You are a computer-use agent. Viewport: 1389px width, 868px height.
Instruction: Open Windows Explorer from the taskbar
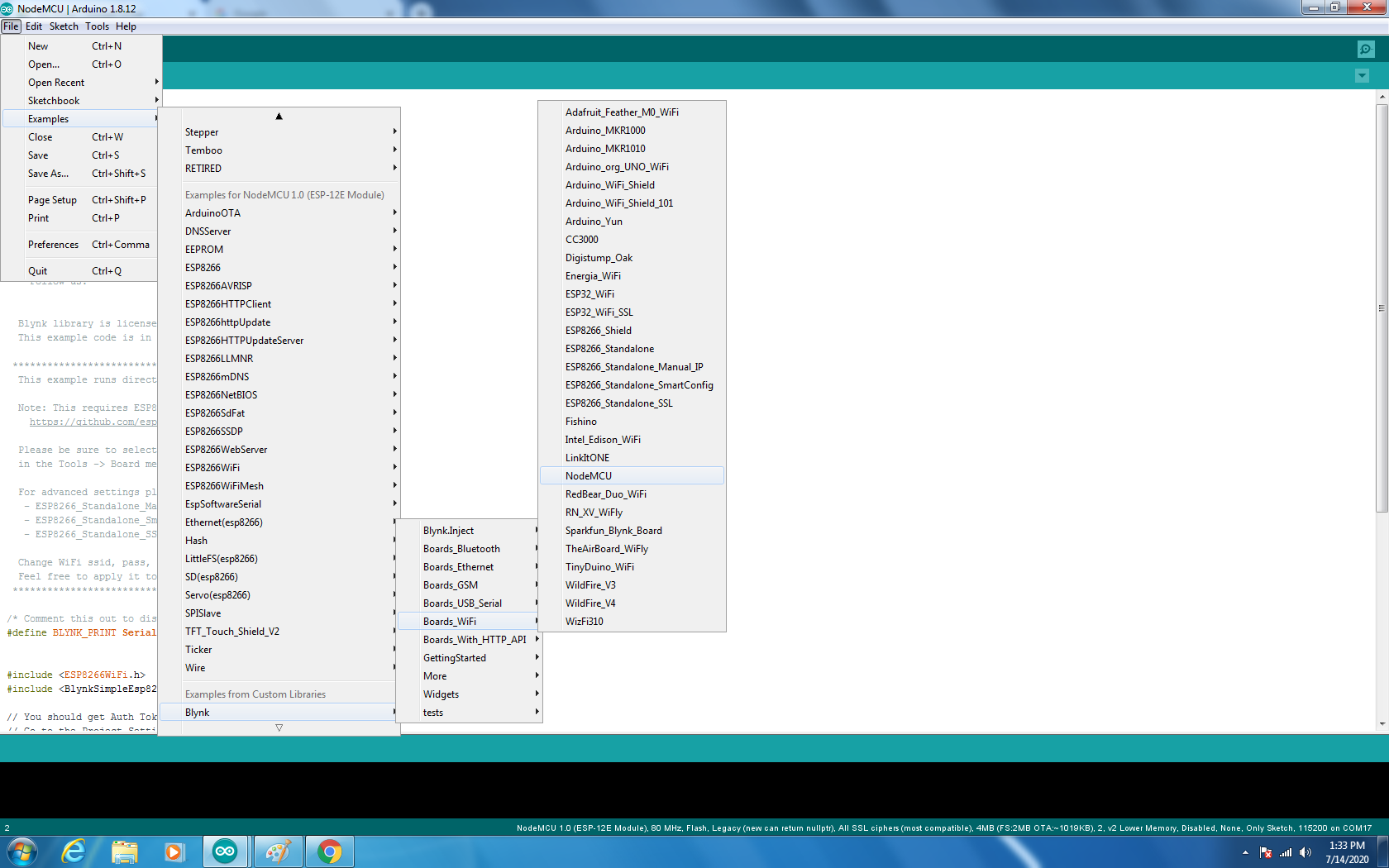tap(124, 851)
